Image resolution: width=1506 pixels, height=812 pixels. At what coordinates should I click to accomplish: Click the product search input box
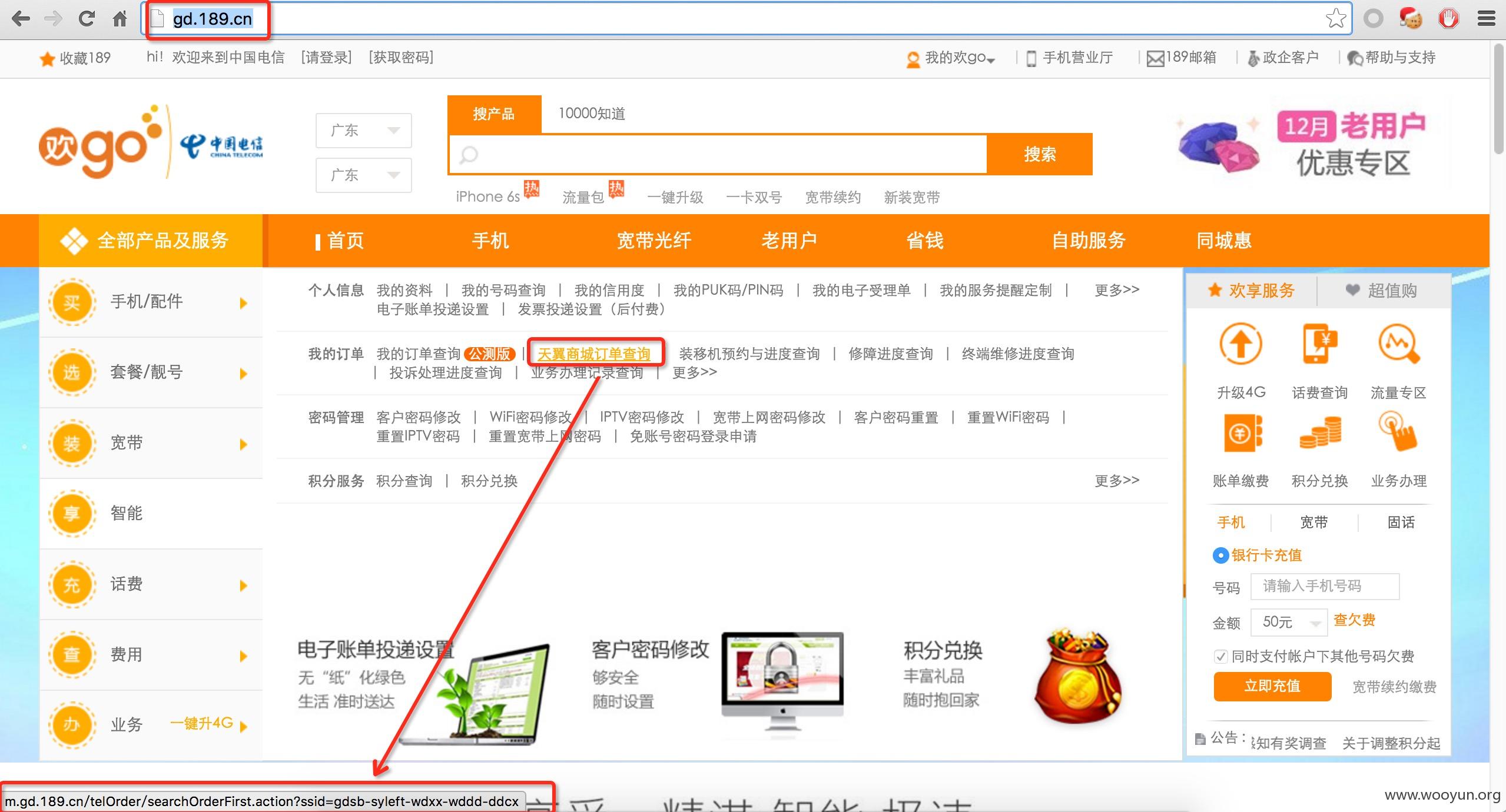pos(718,155)
